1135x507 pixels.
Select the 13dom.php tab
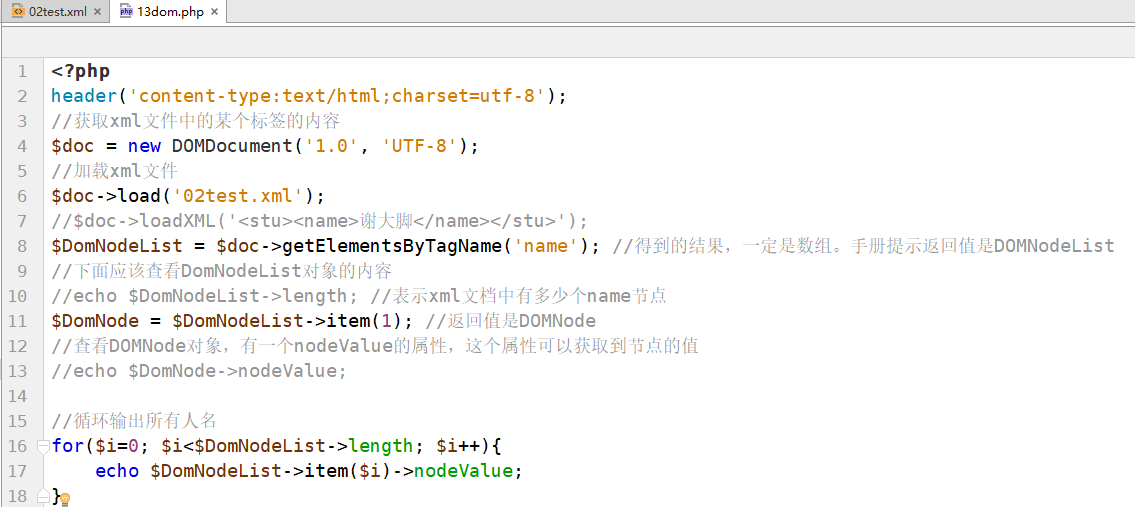coord(170,12)
